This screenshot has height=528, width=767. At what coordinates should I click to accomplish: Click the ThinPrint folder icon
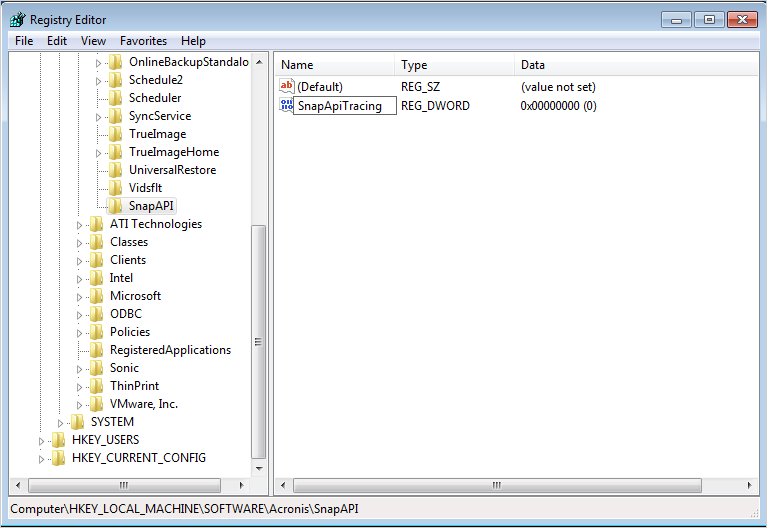click(x=97, y=386)
